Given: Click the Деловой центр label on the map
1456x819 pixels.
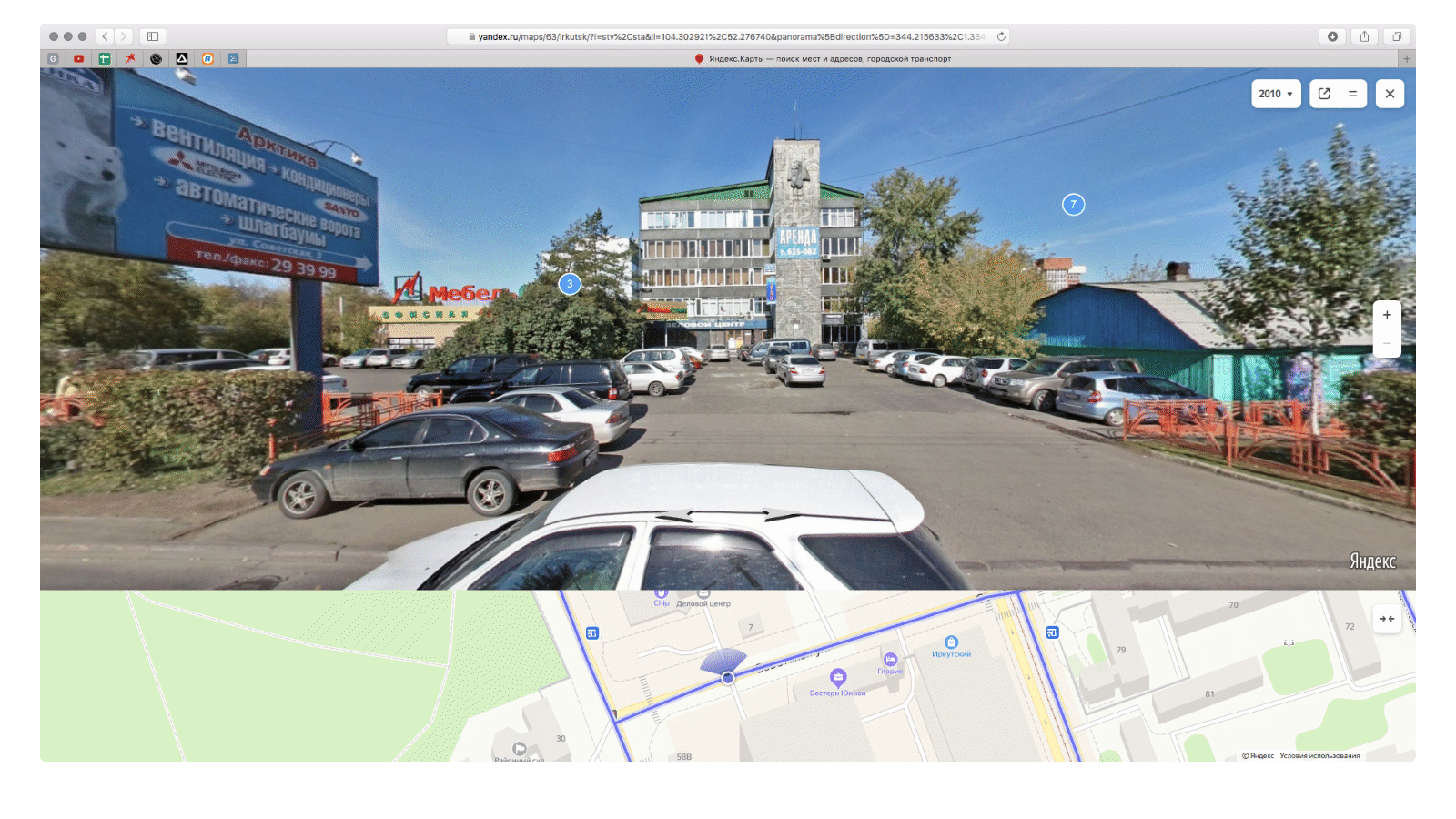Looking at the screenshot, I should (703, 603).
